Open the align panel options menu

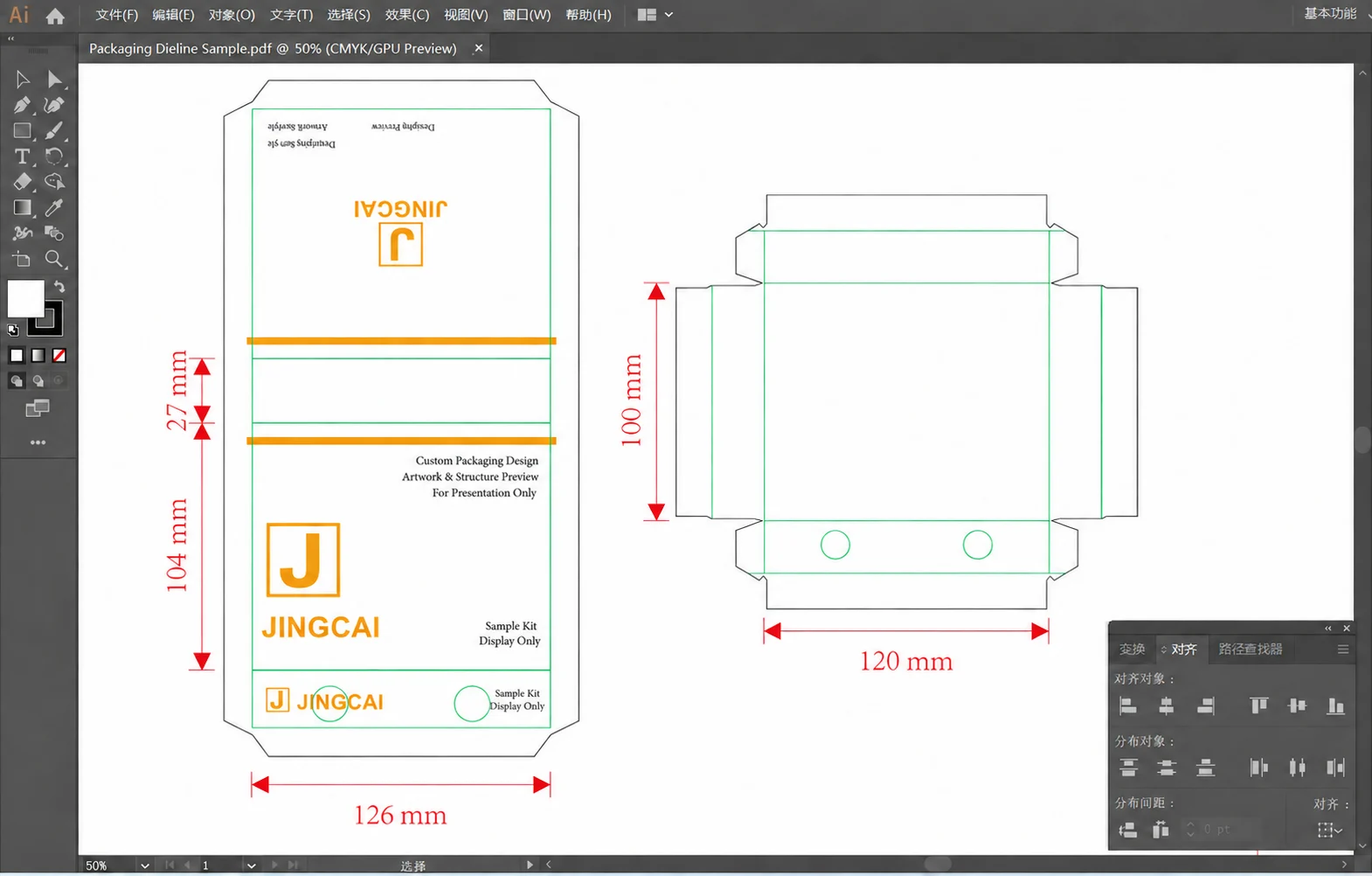tap(1343, 649)
